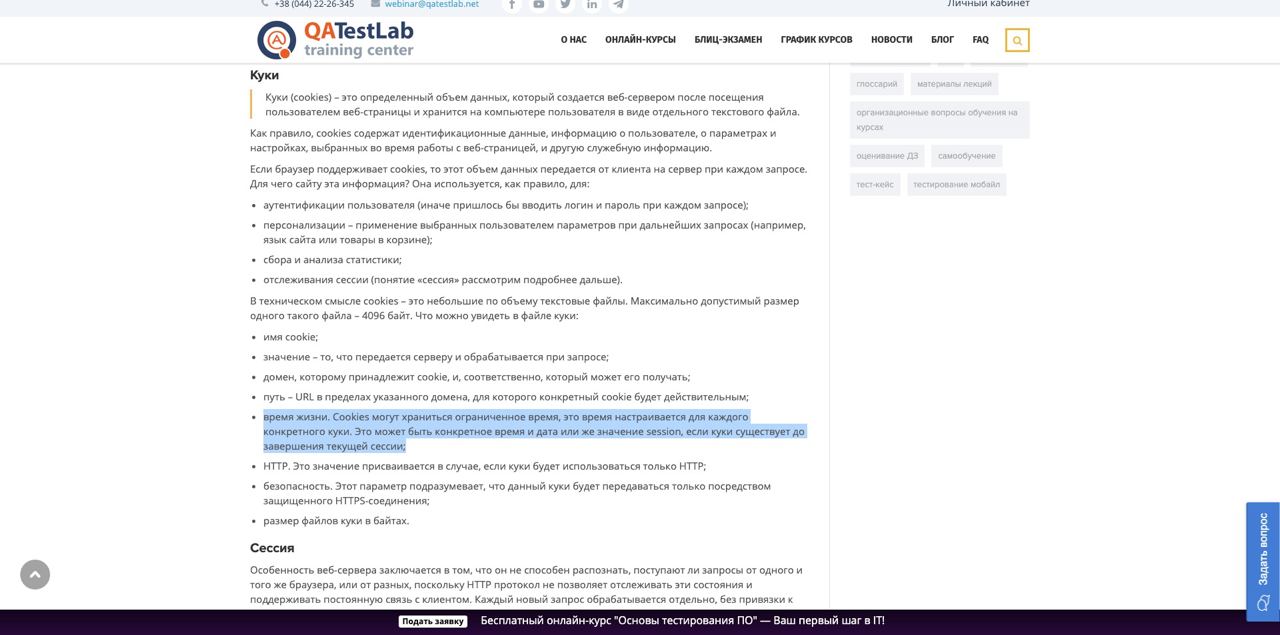The image size is (1280, 635).
Task: Select the 'оценивание ДЗ' tag
Action: click(x=887, y=156)
